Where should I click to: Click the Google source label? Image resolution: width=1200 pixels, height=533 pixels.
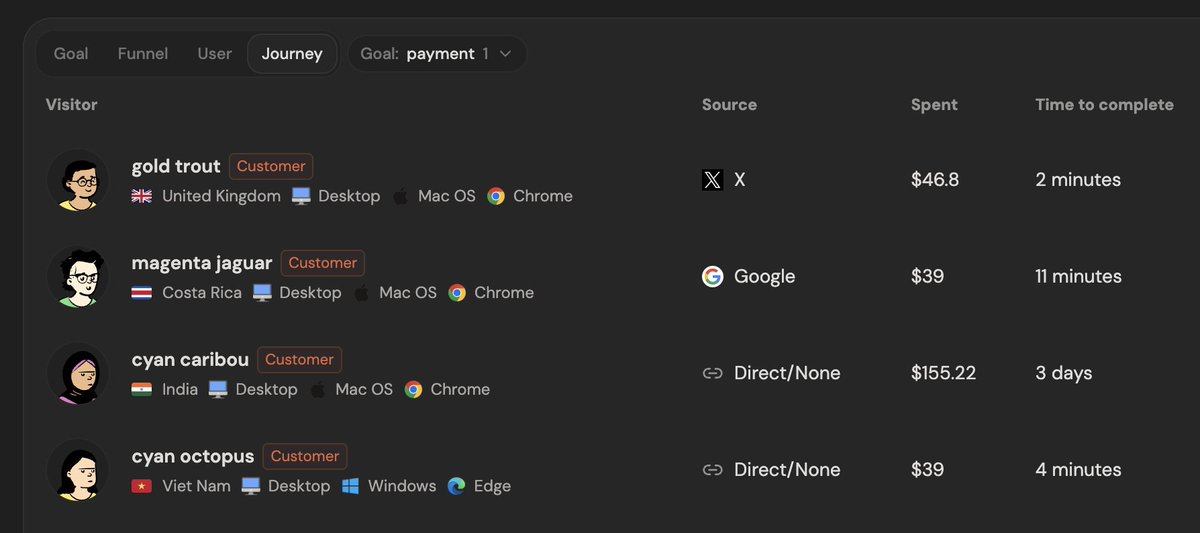tap(764, 276)
